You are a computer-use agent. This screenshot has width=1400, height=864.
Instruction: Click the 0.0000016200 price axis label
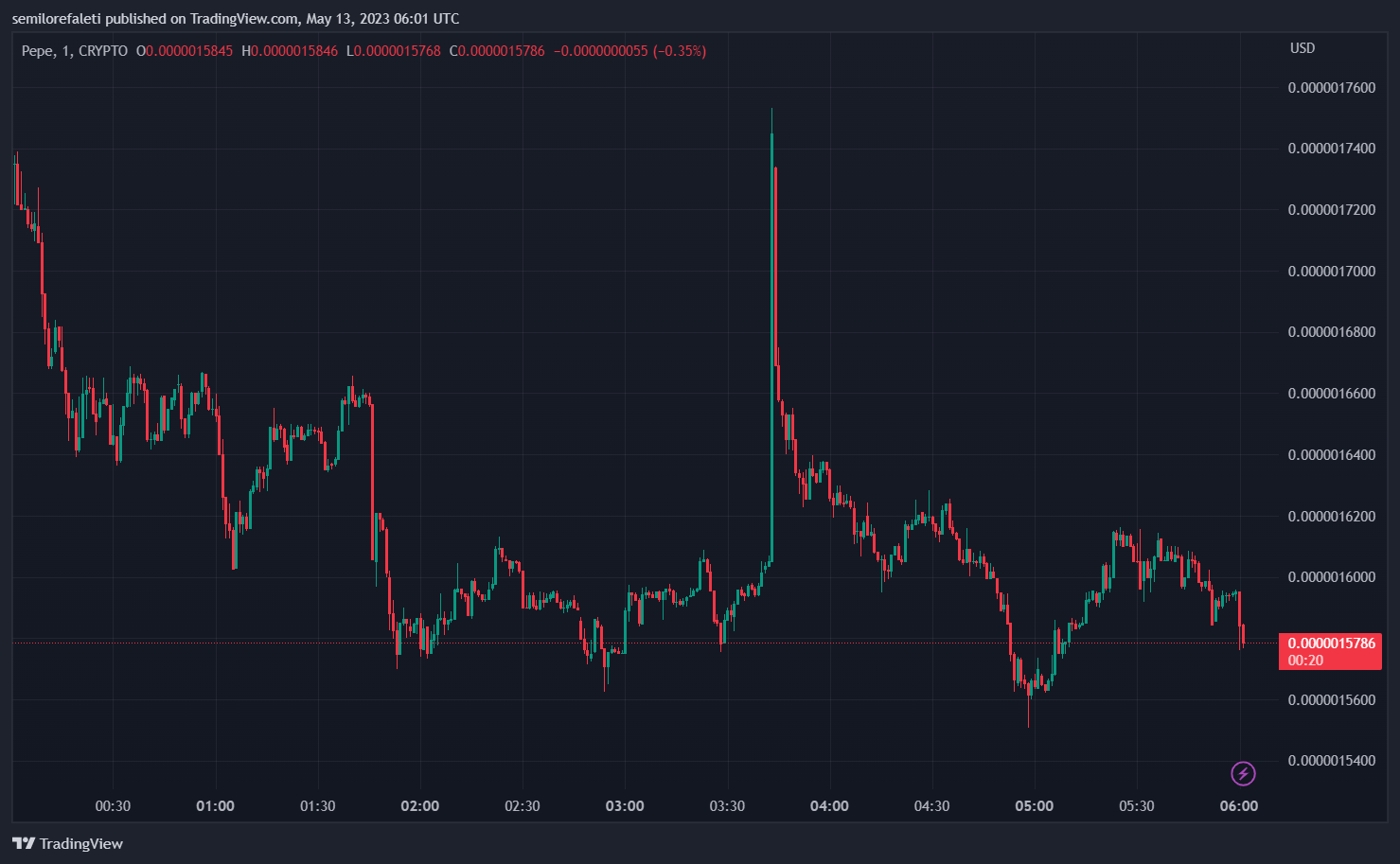[1332, 517]
